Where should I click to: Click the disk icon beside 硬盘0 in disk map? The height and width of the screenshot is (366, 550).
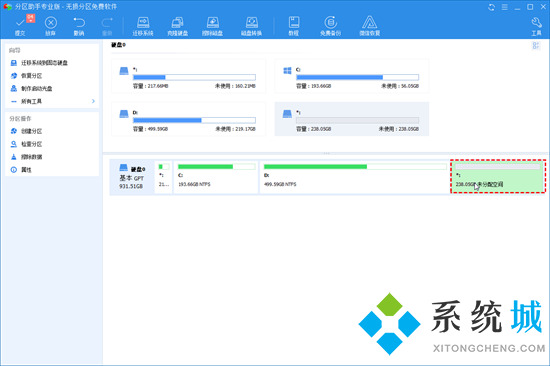[123, 168]
